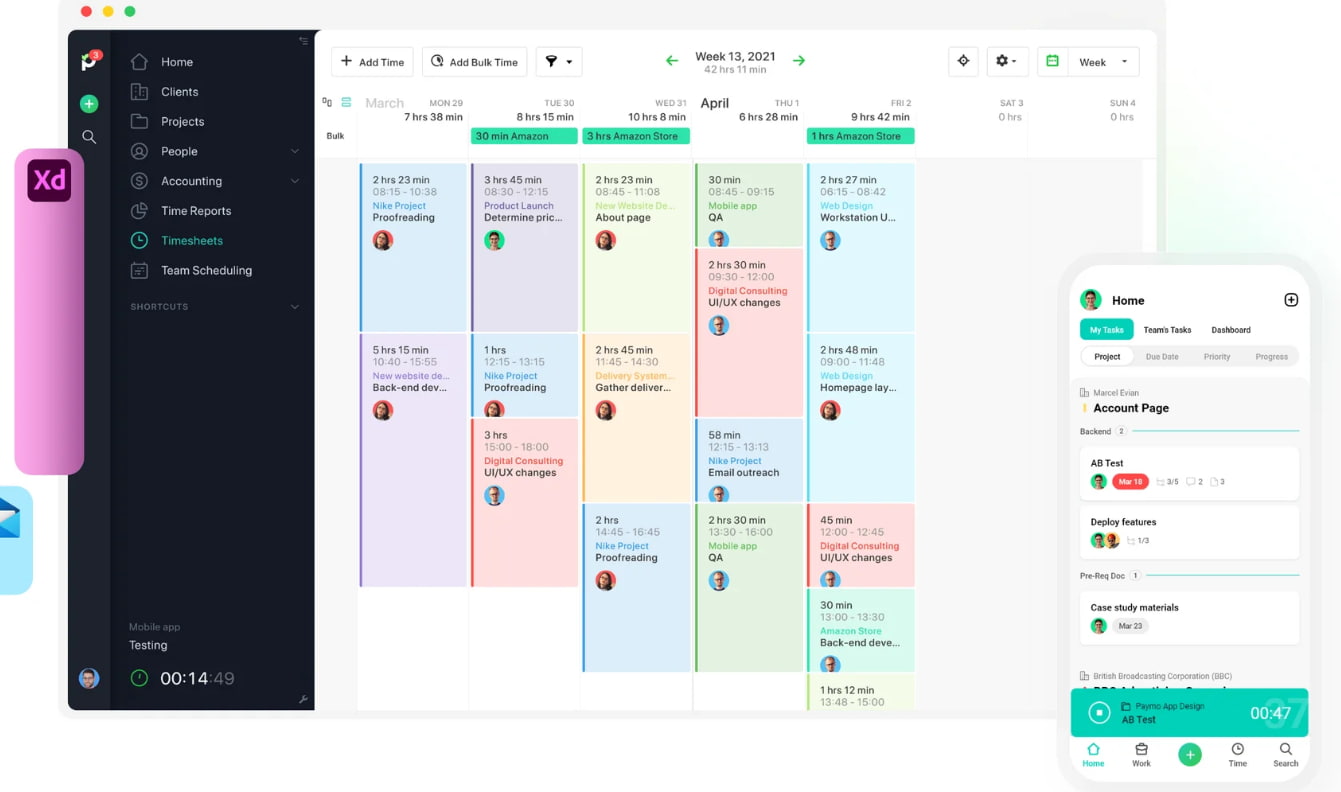1341x792 pixels.
Task: Switch to the Dashboard tab
Action: pyautogui.click(x=1231, y=329)
